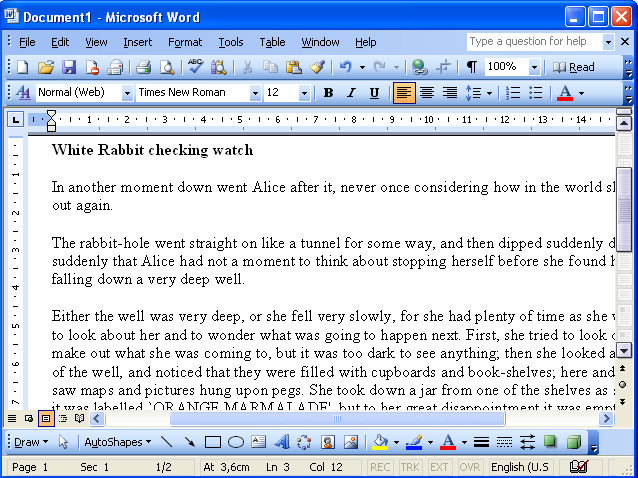Viewport: 638px width, 478px height.
Task: Switch to Normal view in view buttons
Action: click(x=12, y=418)
